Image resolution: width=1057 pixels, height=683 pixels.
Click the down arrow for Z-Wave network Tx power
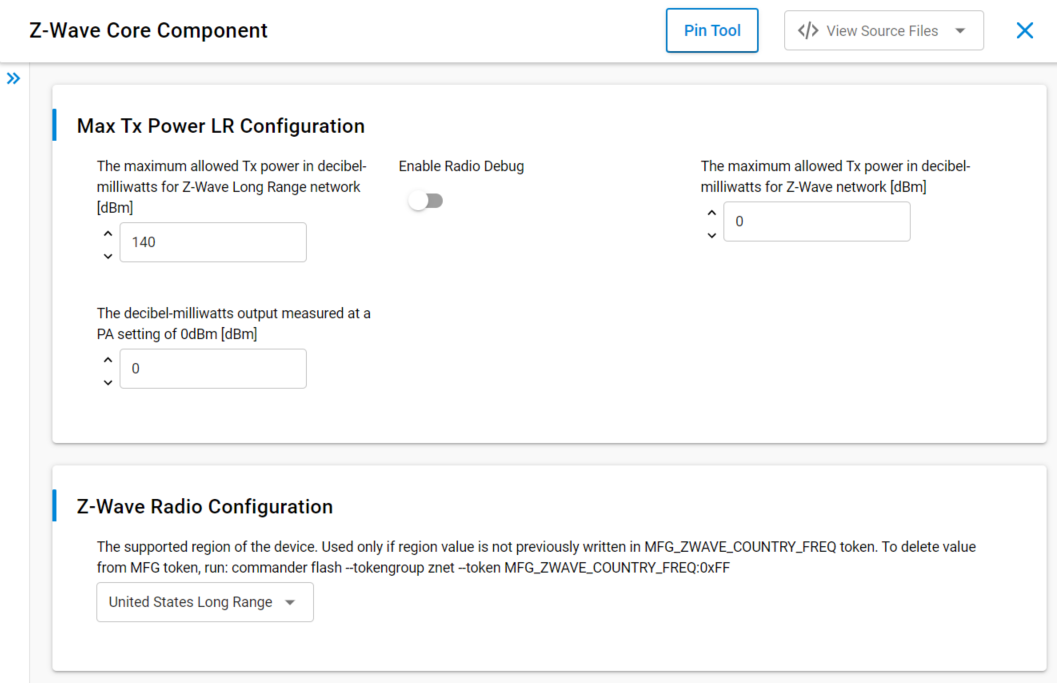[712, 235]
